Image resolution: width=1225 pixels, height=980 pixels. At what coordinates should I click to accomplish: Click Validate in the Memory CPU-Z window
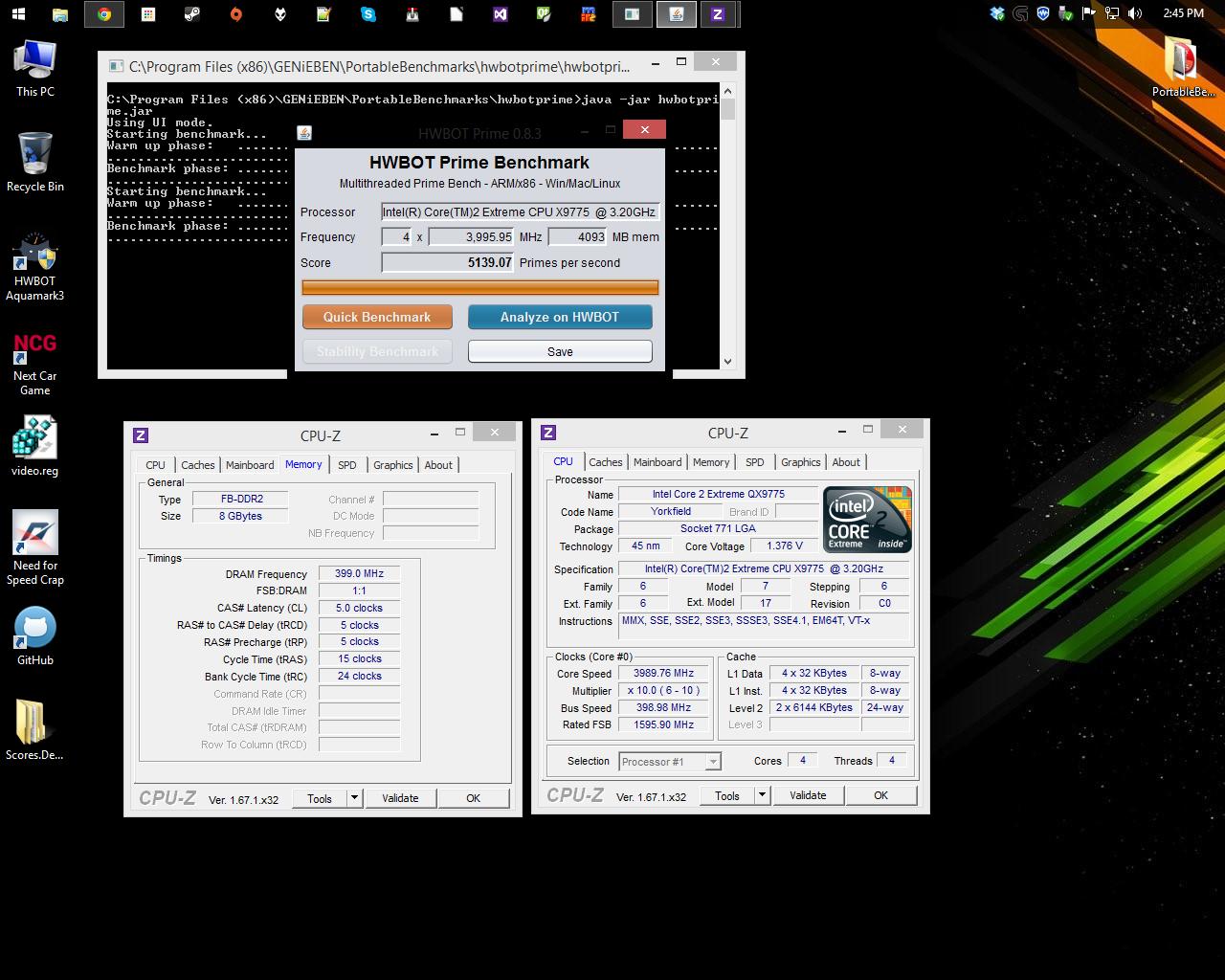click(400, 798)
